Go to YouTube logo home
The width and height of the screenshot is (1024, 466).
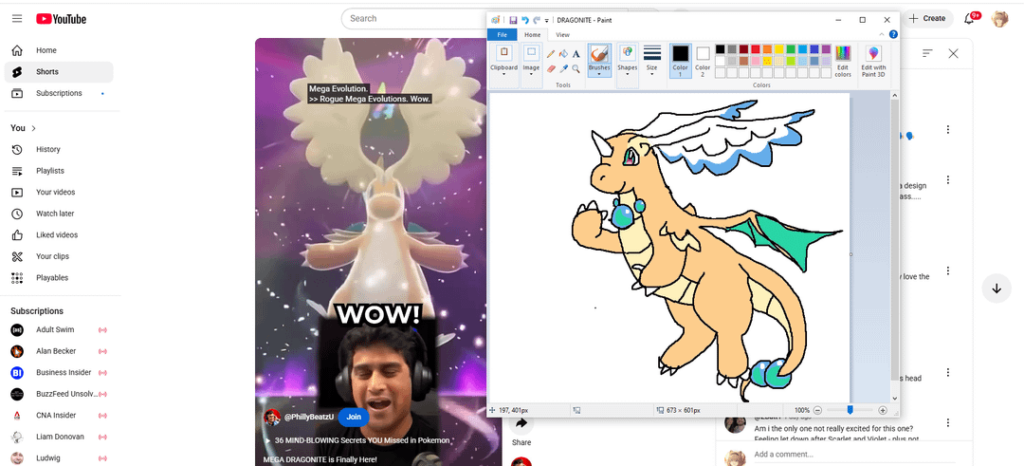tap(61, 19)
